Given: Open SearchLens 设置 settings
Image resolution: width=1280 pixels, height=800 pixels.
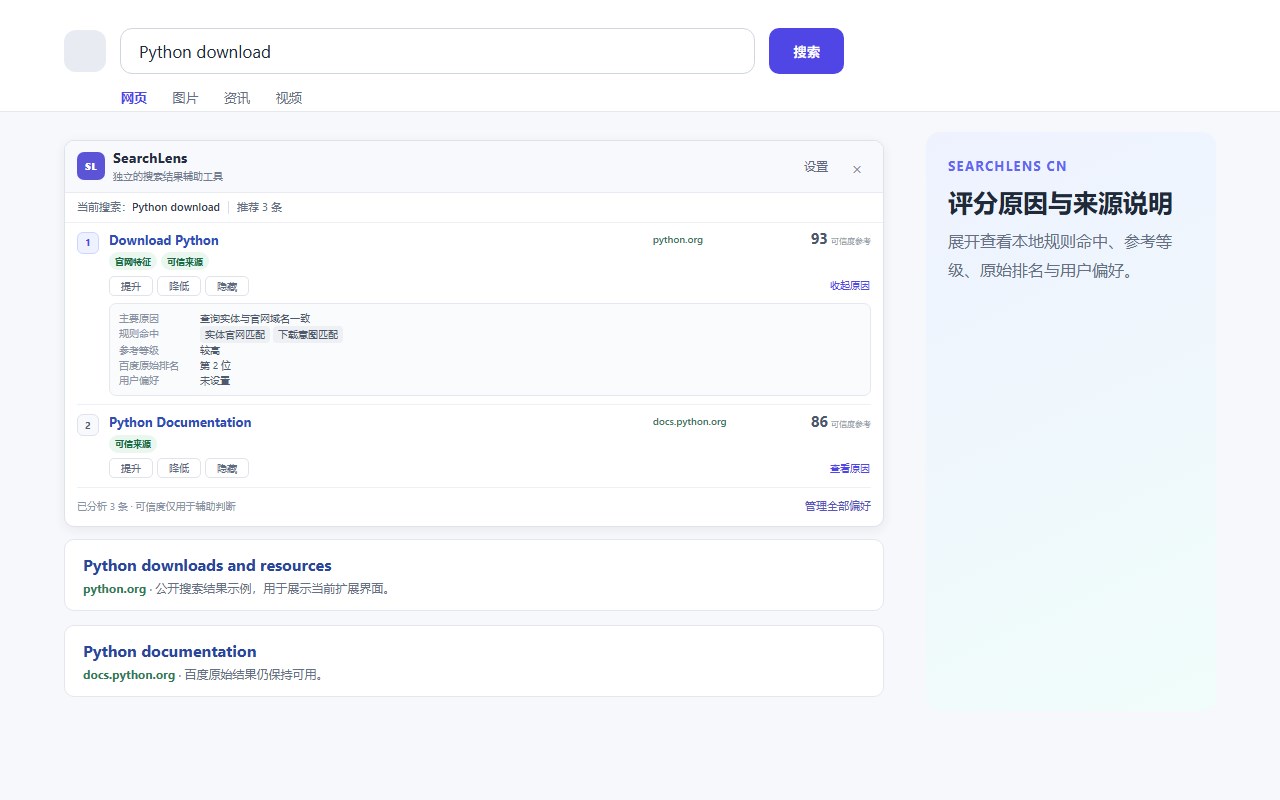Looking at the screenshot, I should tap(816, 167).
